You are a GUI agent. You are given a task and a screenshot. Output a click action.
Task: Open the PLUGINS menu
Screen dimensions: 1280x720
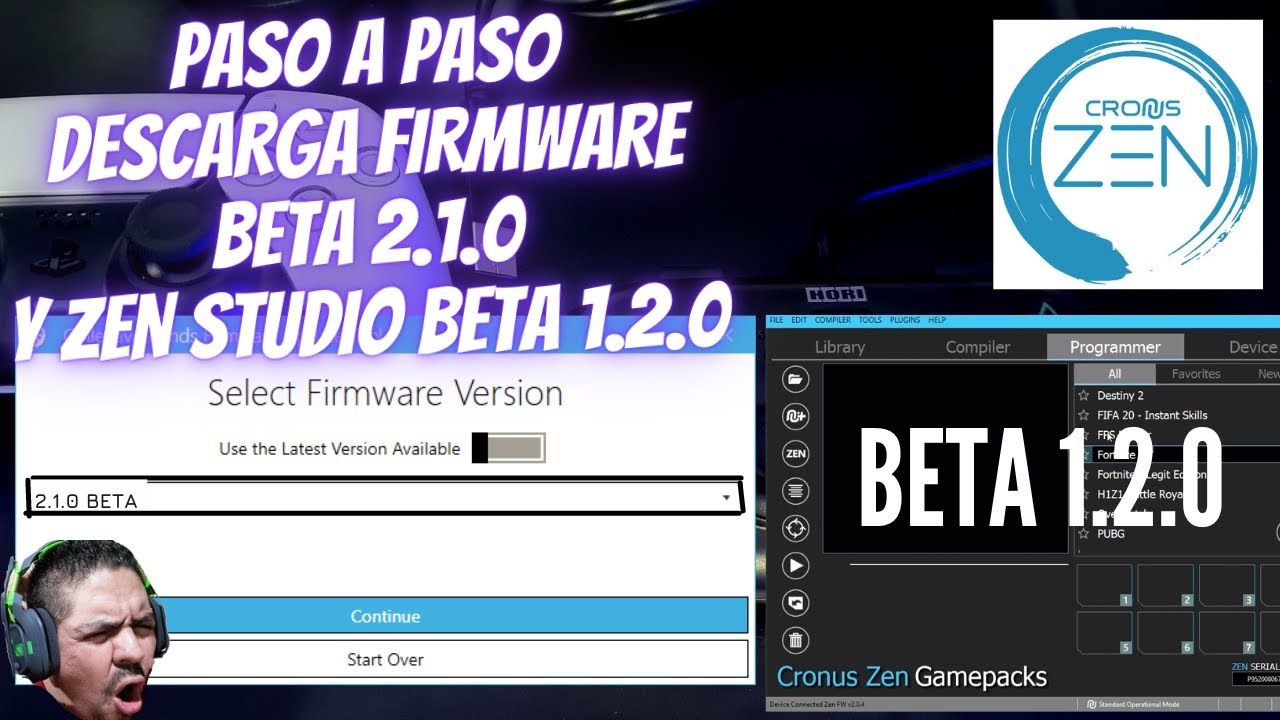(x=905, y=320)
